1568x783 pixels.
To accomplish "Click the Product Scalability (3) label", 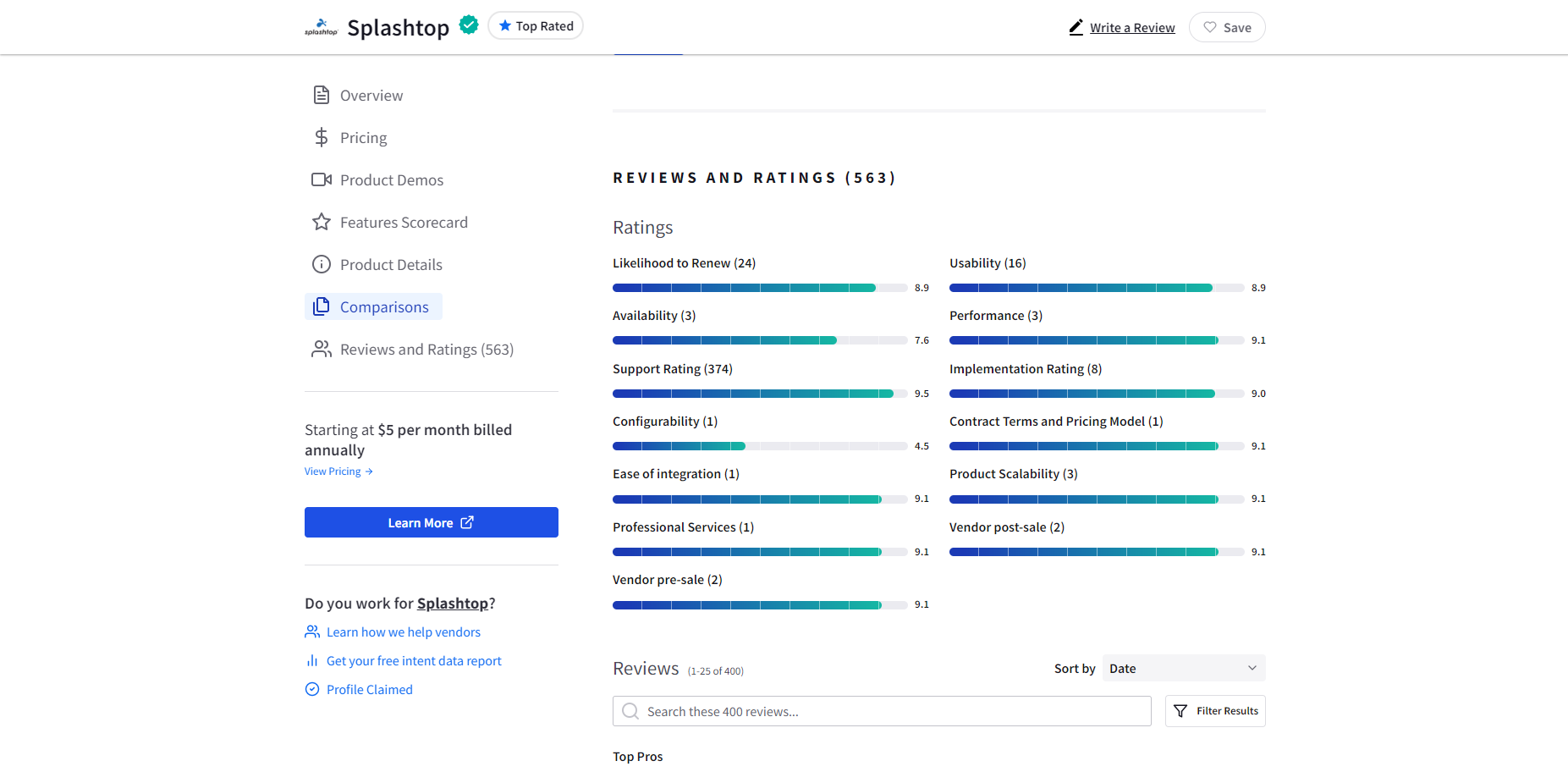I will pyautogui.click(x=1014, y=474).
